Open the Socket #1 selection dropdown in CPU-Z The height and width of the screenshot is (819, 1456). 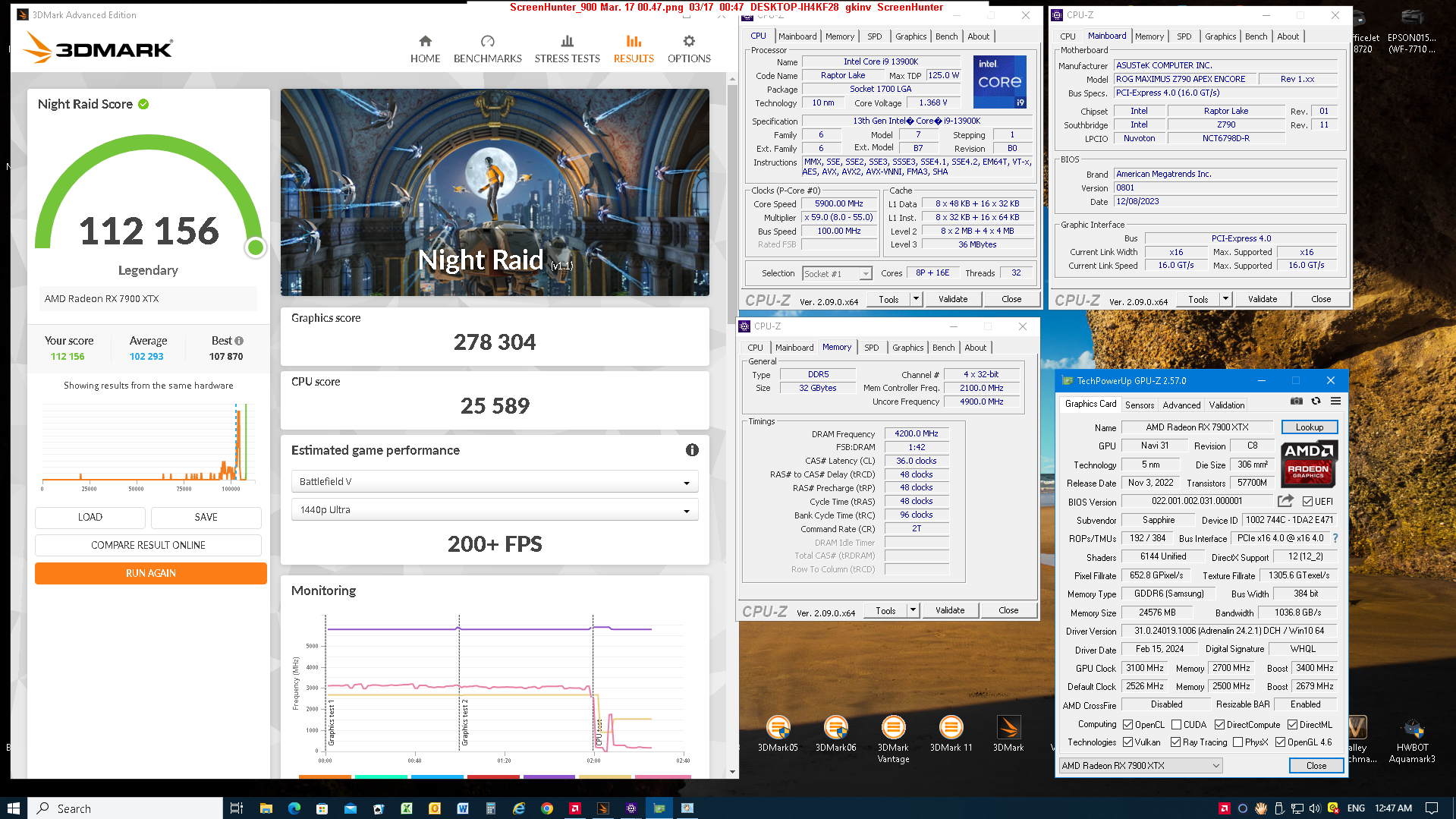(x=836, y=274)
